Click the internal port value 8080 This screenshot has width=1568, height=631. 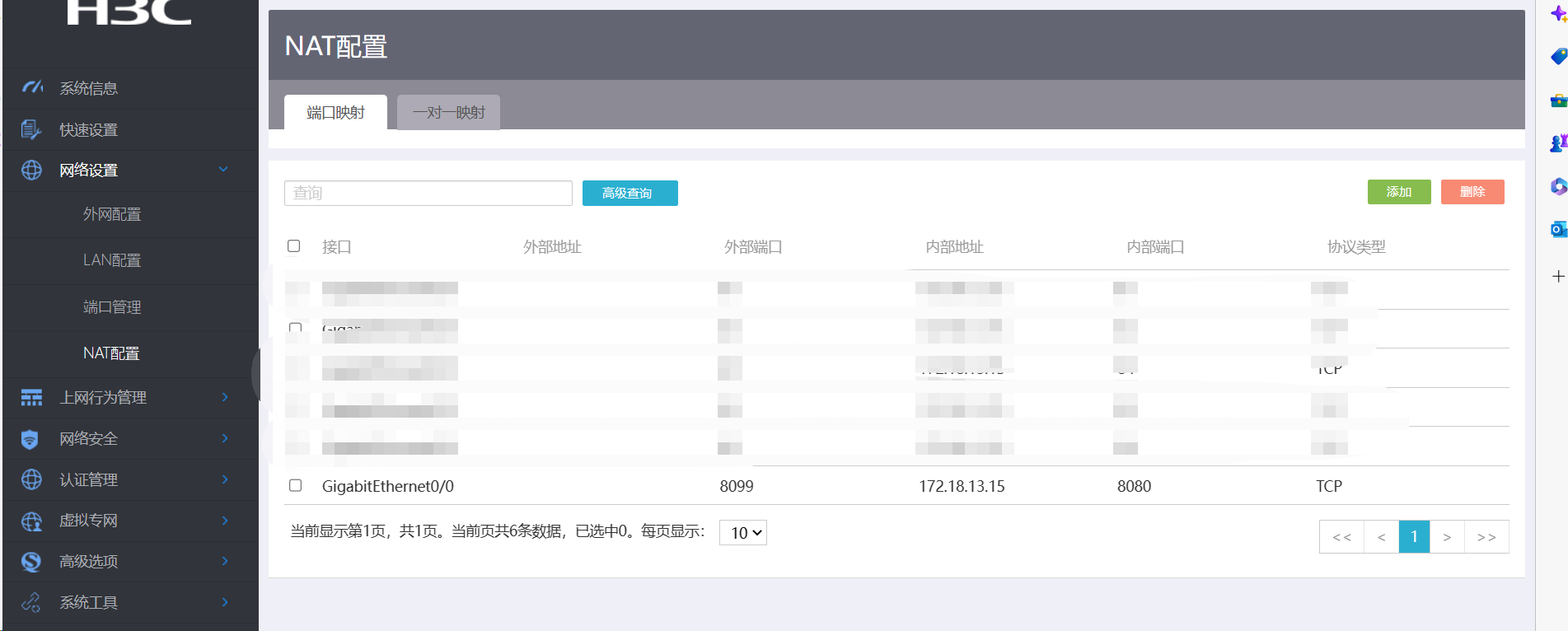[x=1134, y=486]
